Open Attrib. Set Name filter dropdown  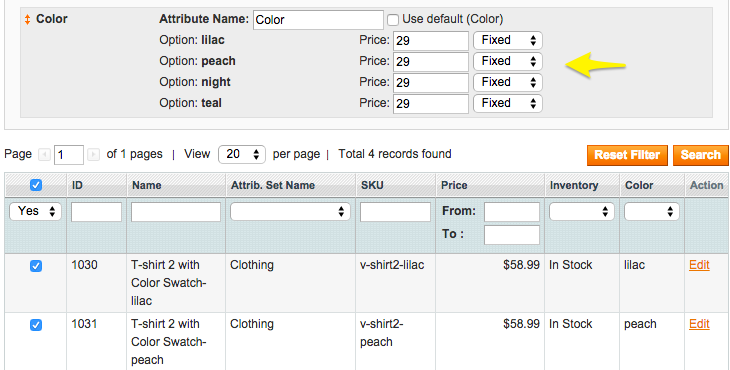click(291, 212)
